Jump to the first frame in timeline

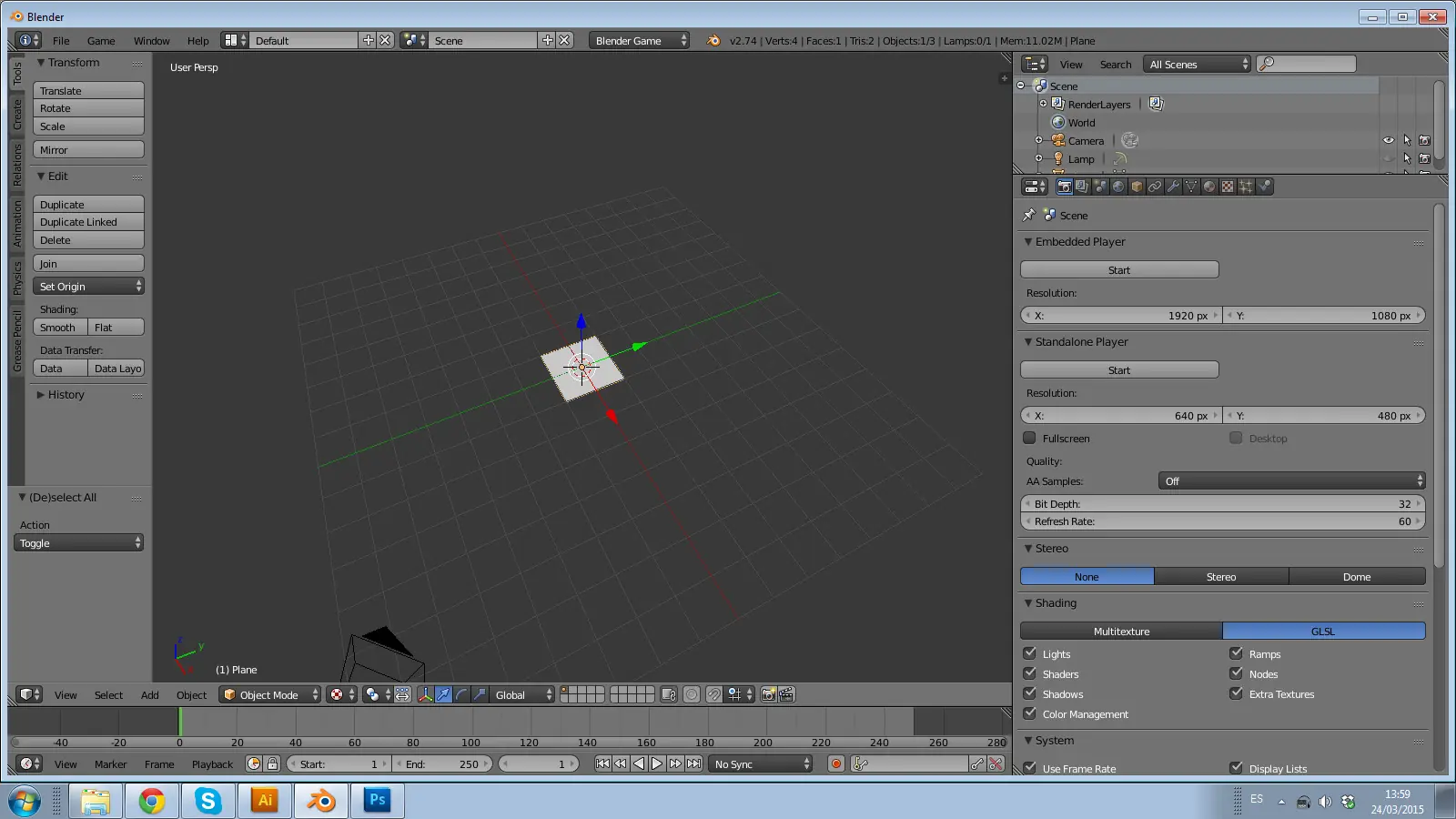(602, 763)
